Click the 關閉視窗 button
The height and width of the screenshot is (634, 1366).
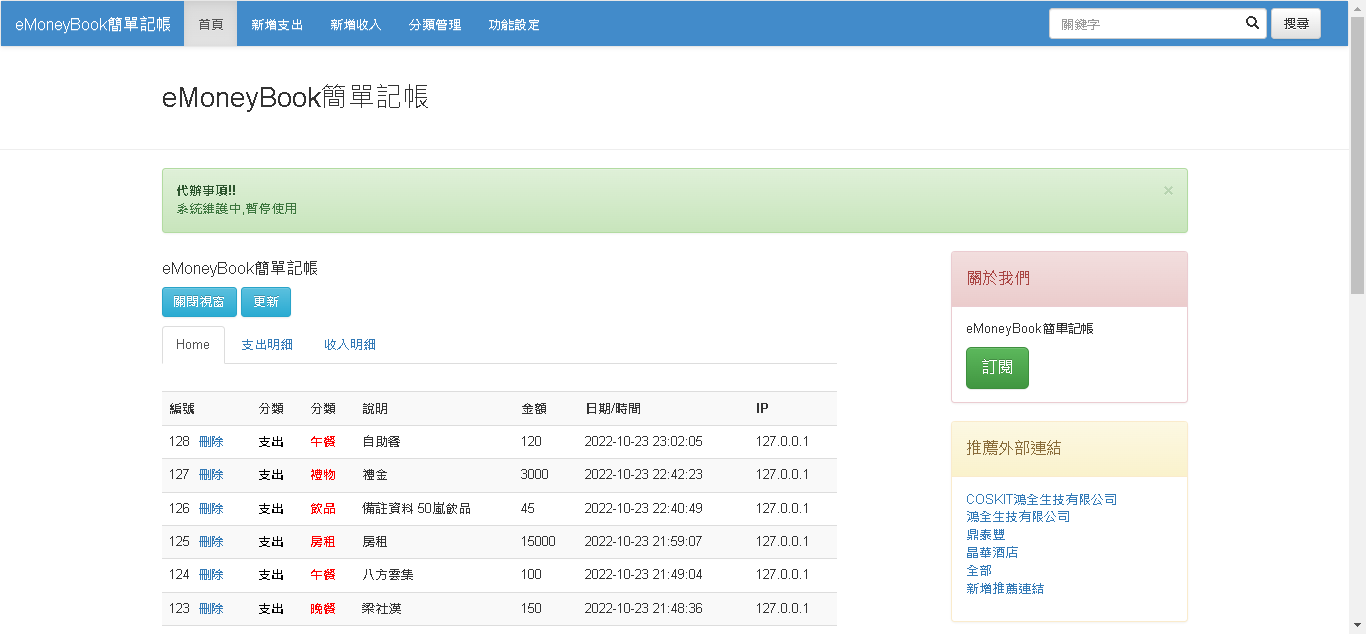pyautogui.click(x=199, y=302)
